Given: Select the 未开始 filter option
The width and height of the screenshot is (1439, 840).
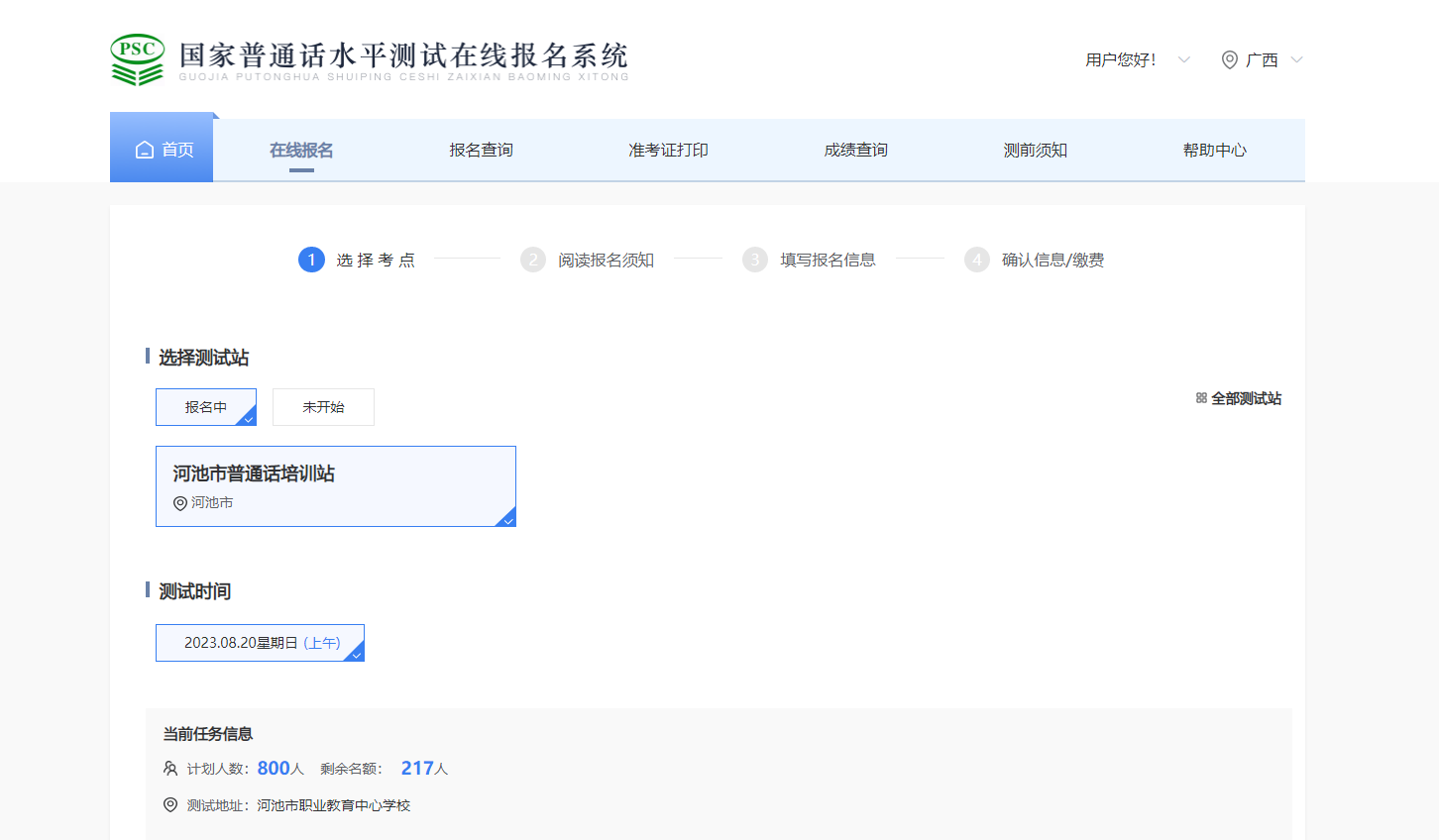Looking at the screenshot, I should pos(323,407).
